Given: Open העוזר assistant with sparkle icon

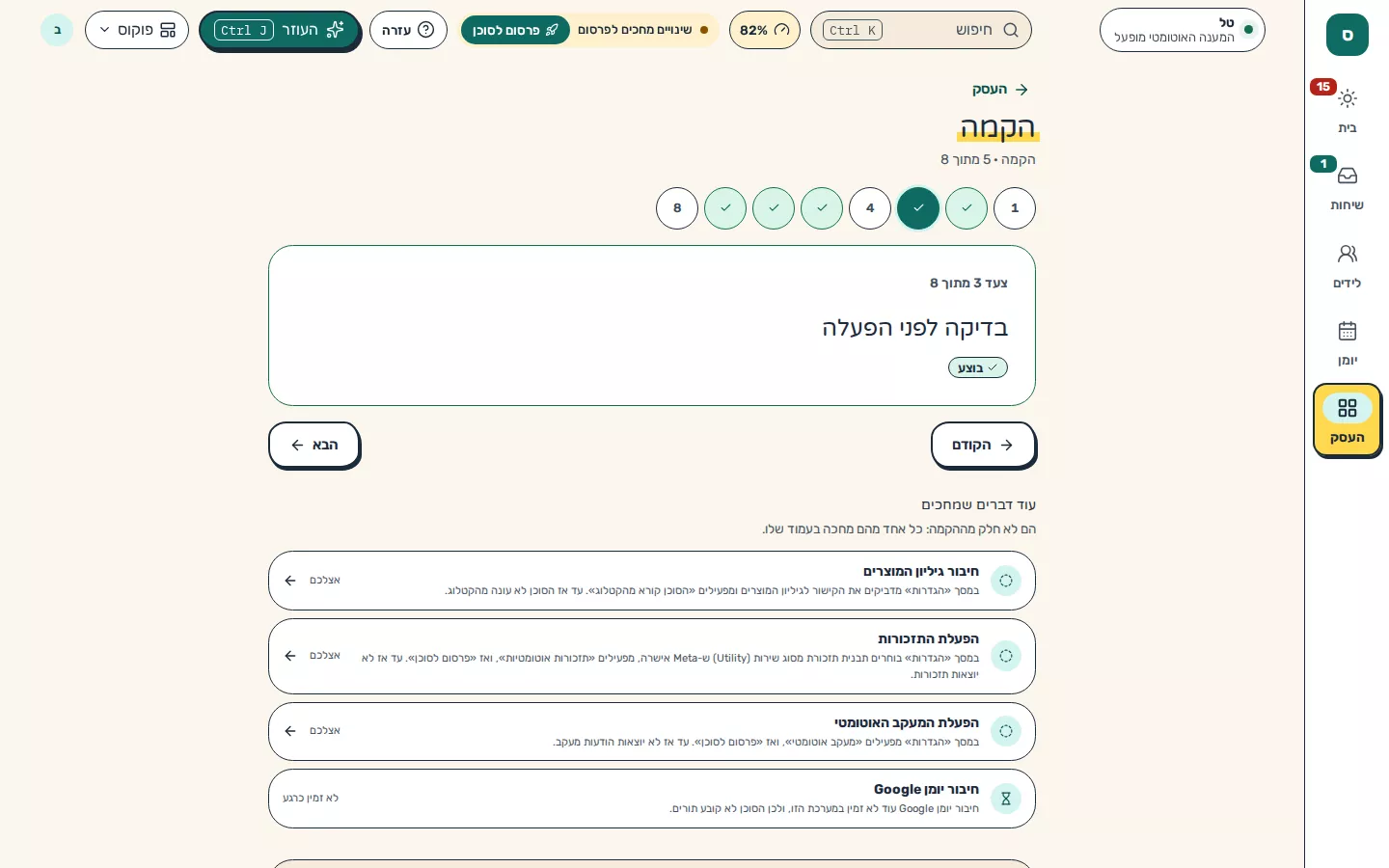Looking at the screenshot, I should click(x=280, y=30).
